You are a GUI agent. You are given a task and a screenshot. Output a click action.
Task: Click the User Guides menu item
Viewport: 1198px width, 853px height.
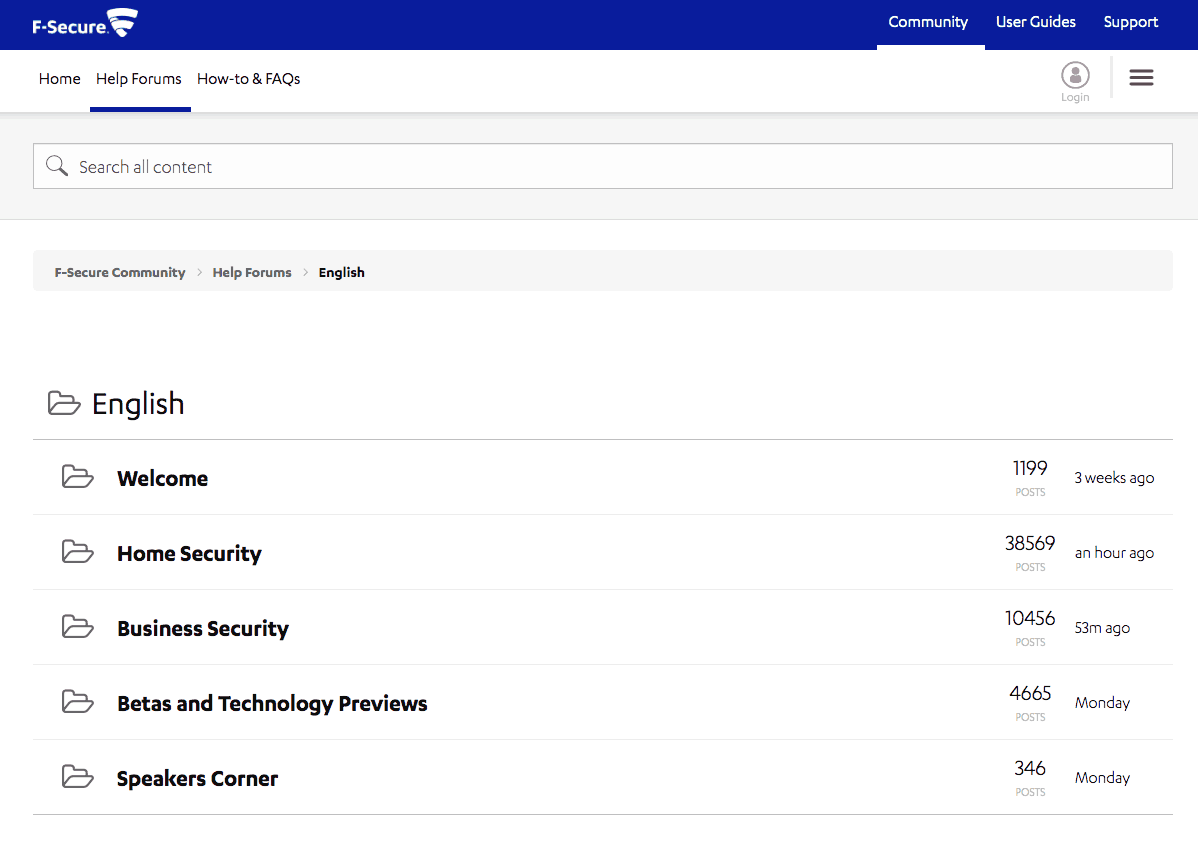tap(1035, 22)
